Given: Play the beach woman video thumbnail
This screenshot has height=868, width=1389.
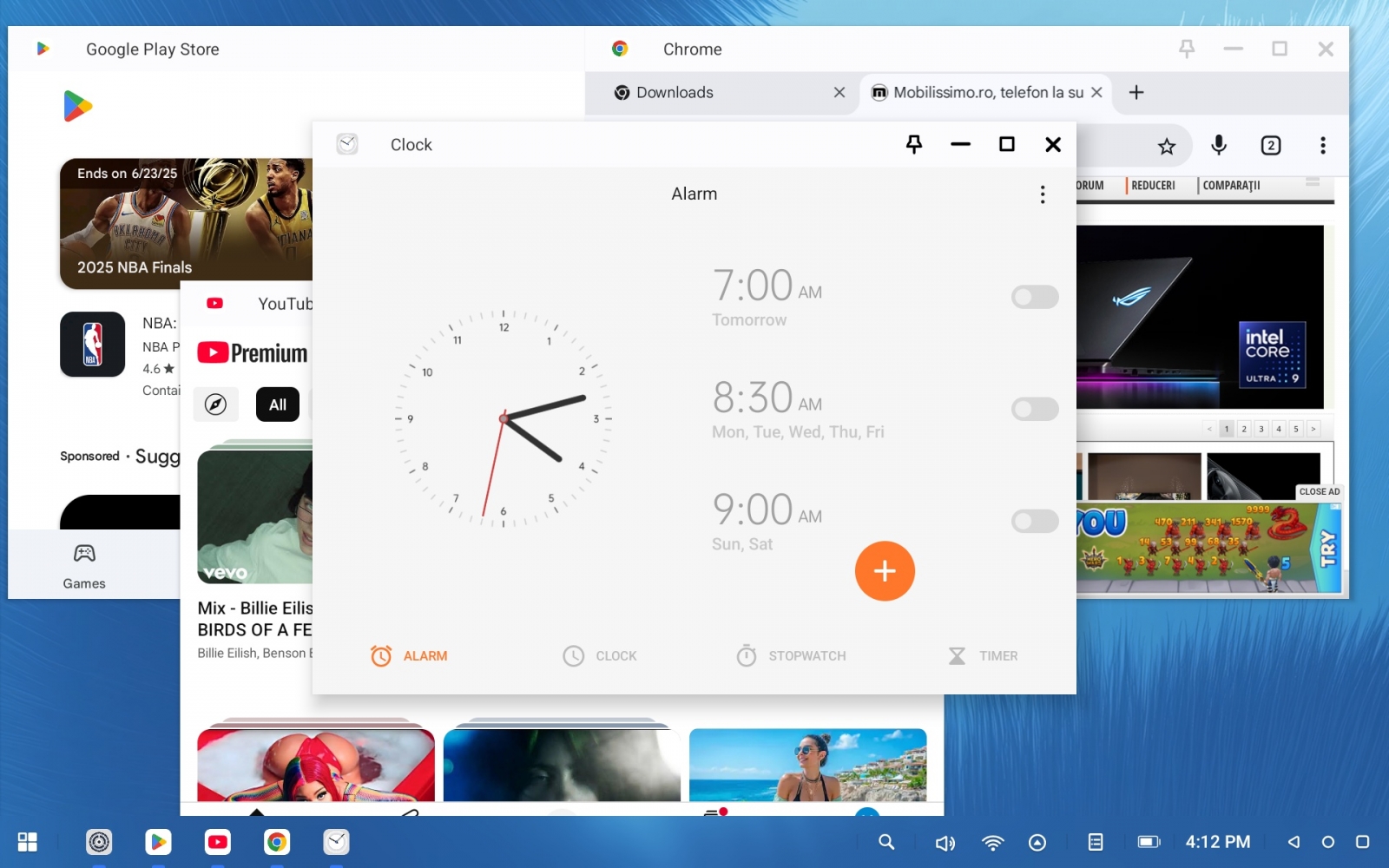Looking at the screenshot, I should [x=808, y=765].
